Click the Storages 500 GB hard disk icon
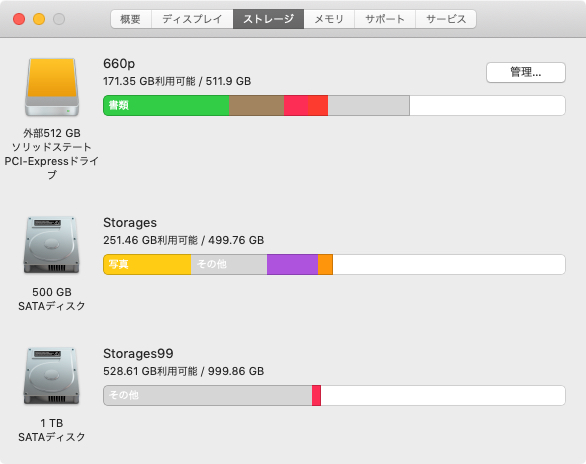 coord(52,245)
